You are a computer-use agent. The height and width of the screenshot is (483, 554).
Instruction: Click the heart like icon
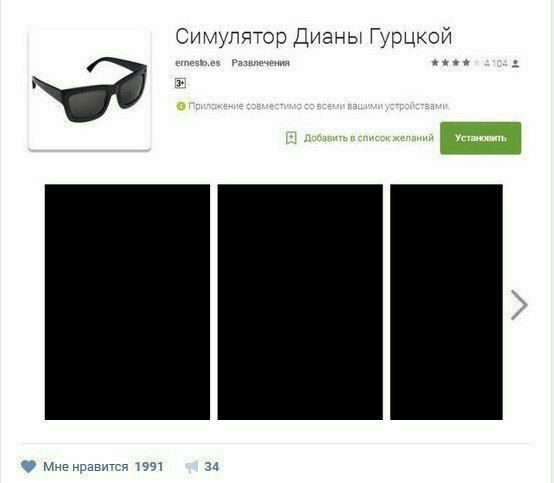28,466
